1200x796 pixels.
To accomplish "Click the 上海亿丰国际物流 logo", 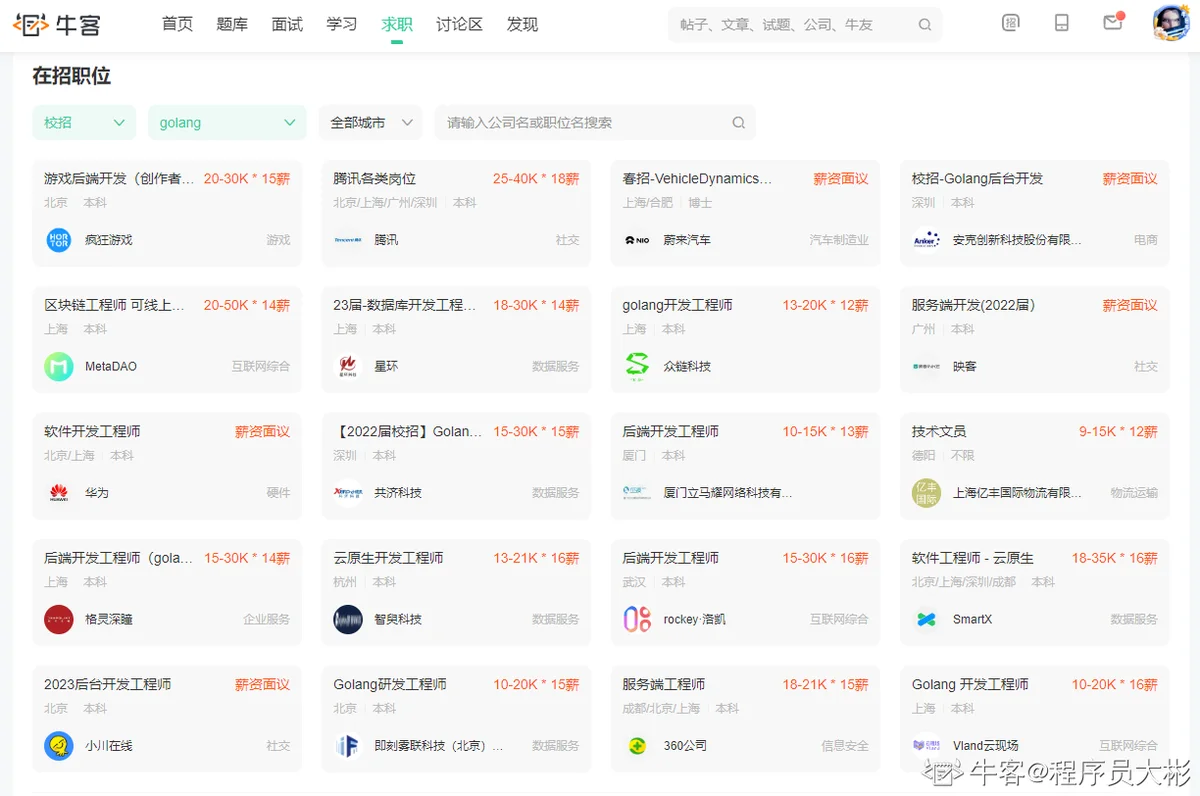I will click(926, 493).
